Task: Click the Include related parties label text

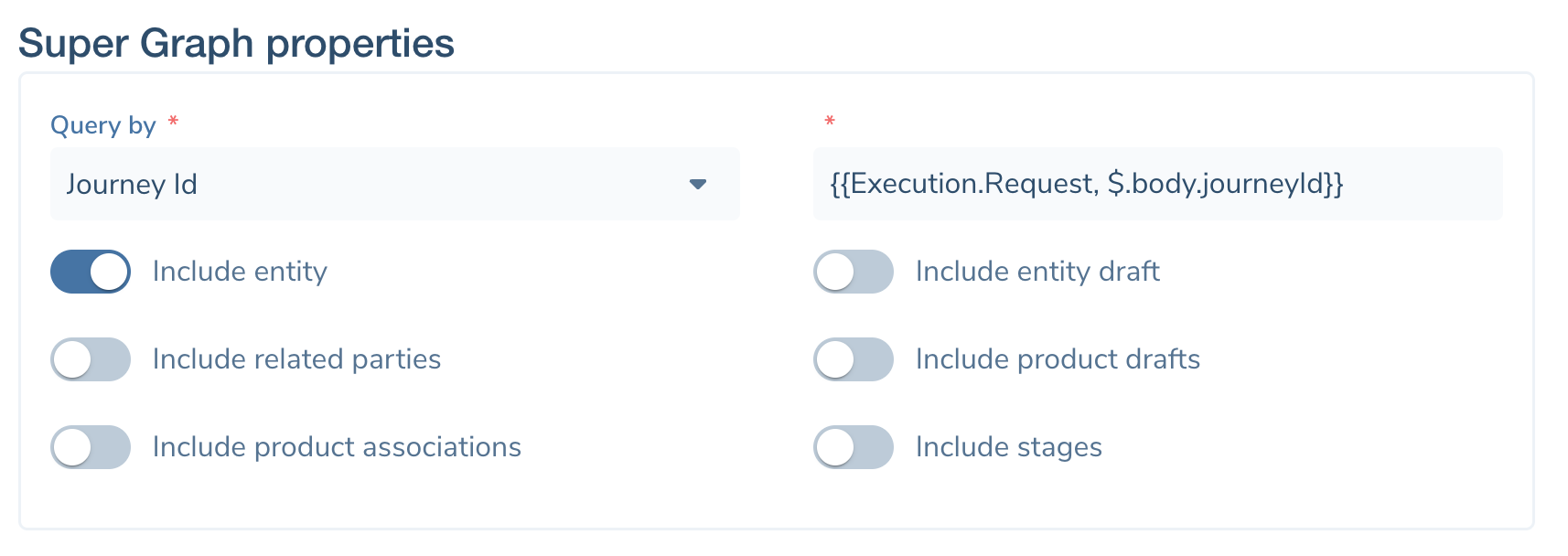Action: click(297, 358)
